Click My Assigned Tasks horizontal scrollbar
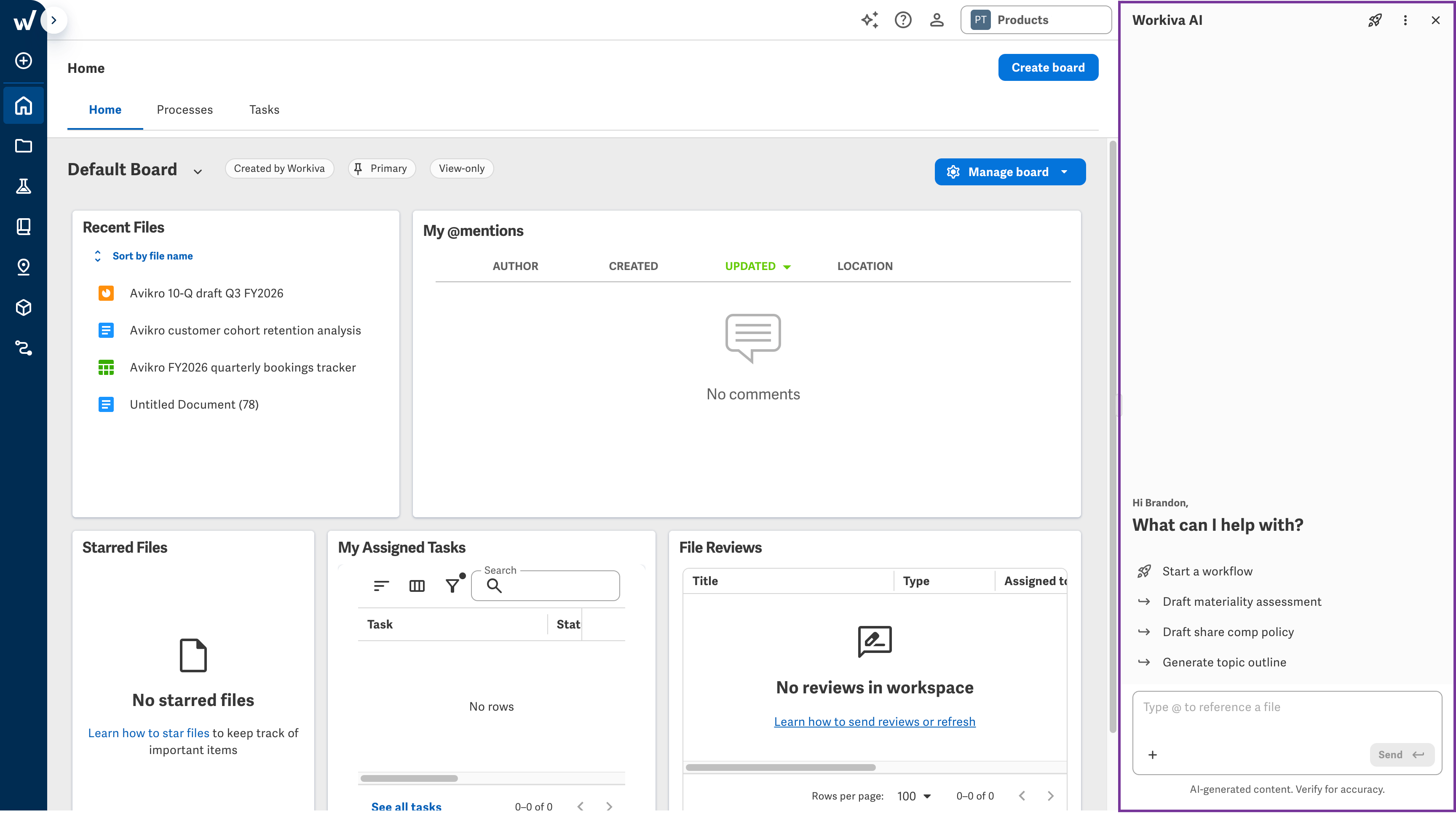The image size is (1456, 813). tap(409, 778)
